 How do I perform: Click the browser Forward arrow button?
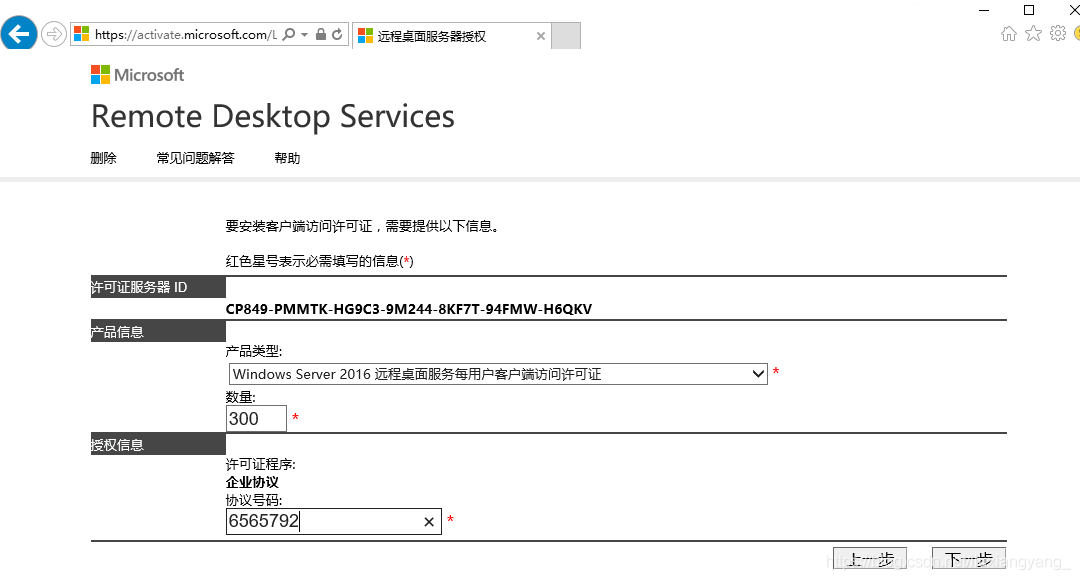point(54,34)
